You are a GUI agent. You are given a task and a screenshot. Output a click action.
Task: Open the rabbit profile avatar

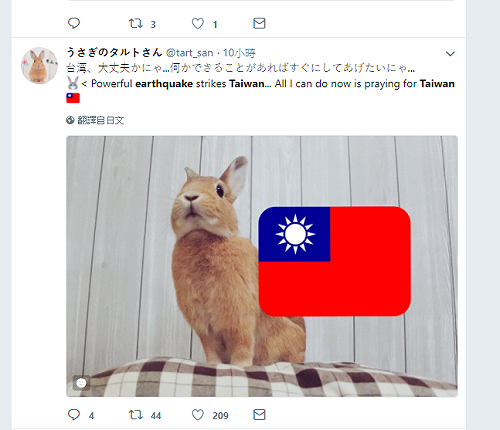[39, 65]
